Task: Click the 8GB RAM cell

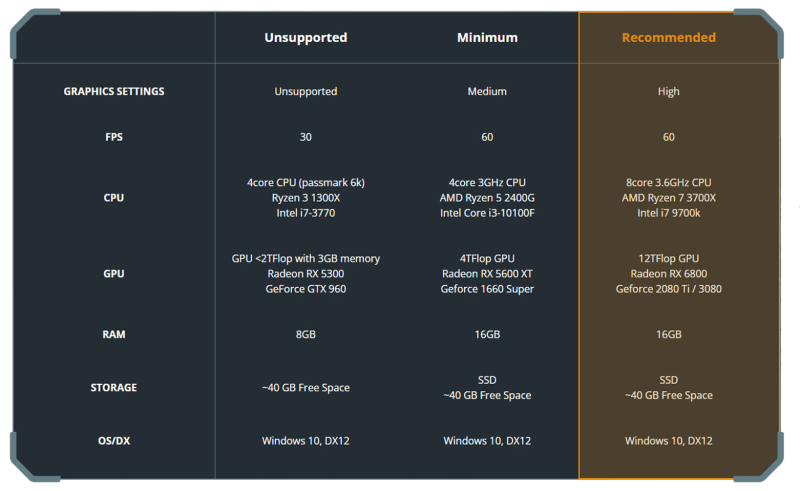Action: coord(306,334)
